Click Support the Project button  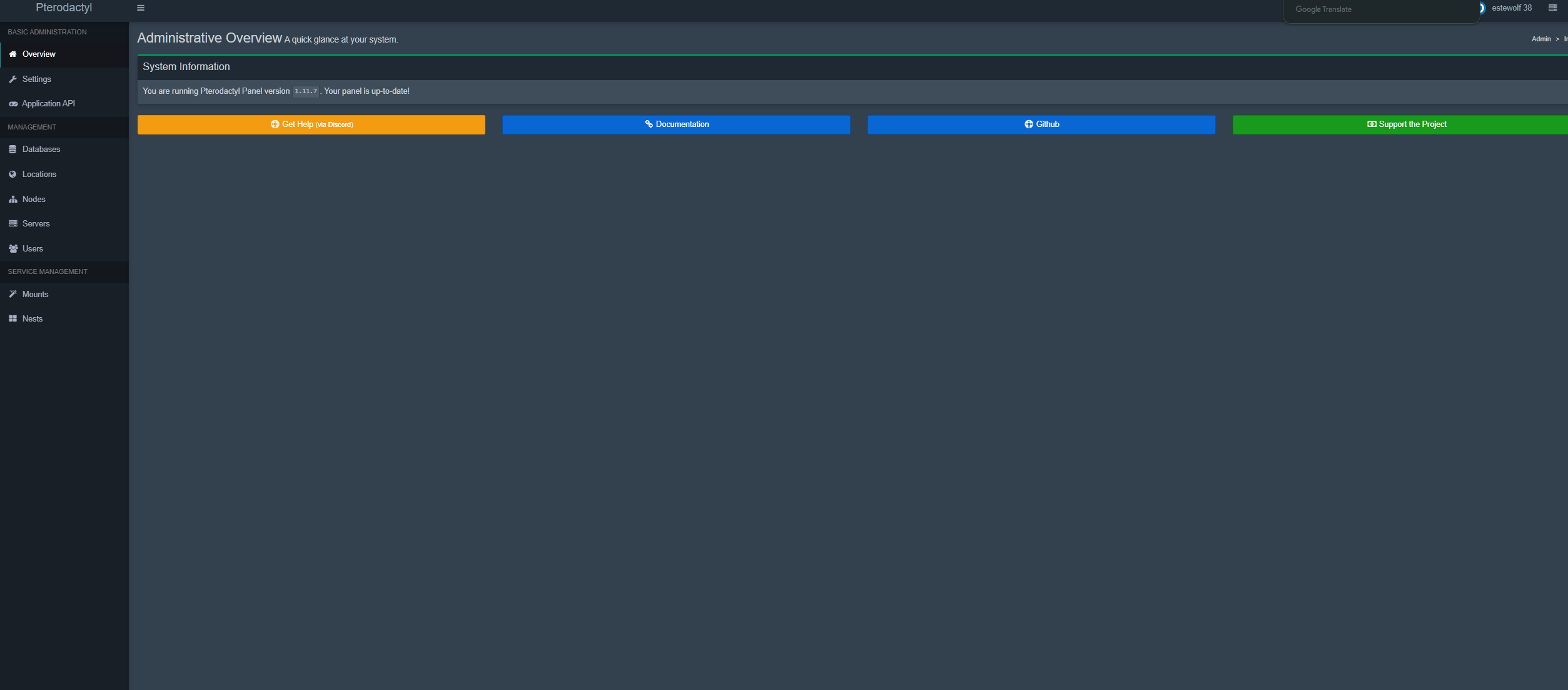coord(1400,124)
